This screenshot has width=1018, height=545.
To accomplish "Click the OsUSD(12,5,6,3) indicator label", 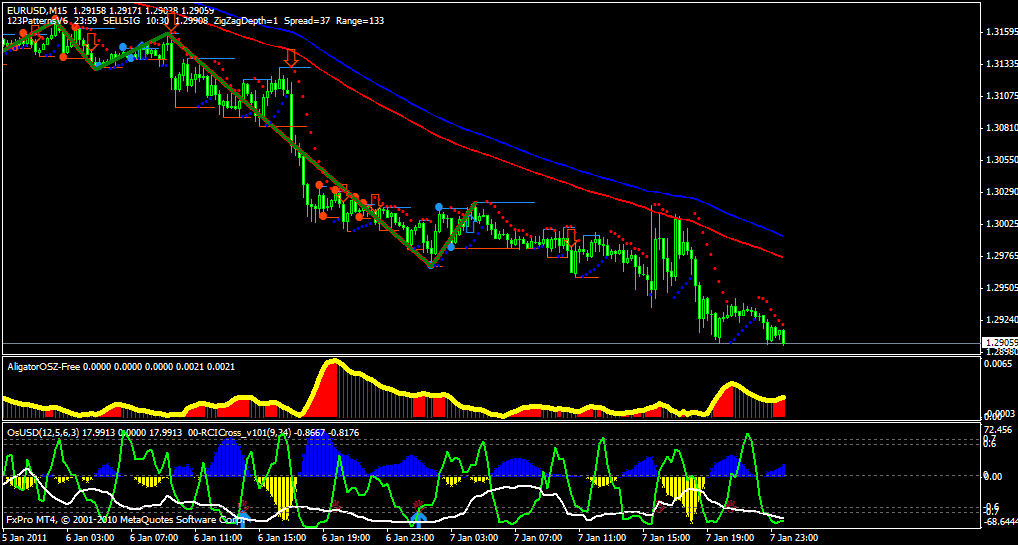I will [43, 432].
